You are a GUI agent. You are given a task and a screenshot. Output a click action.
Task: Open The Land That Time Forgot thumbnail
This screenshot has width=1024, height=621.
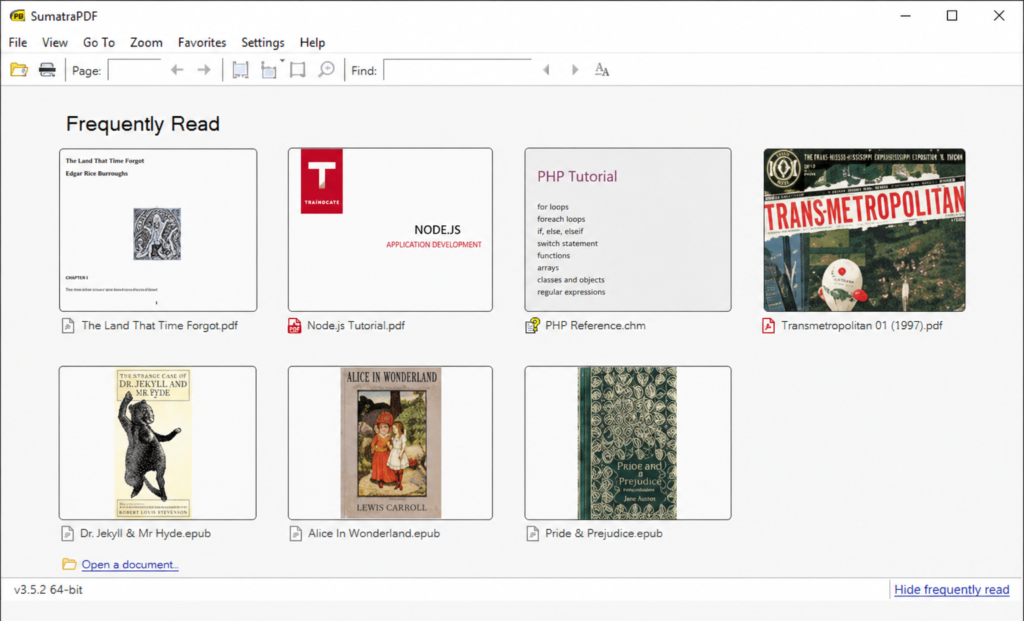(x=158, y=230)
